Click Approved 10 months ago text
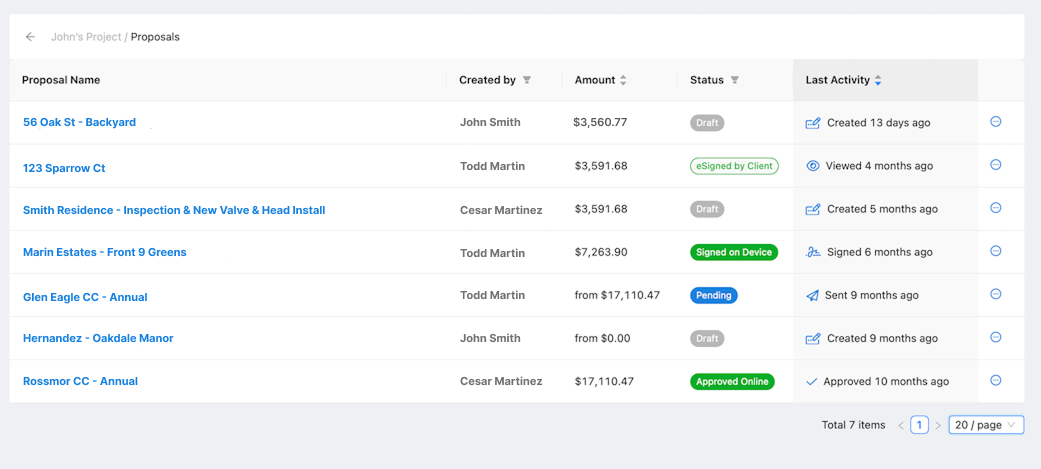The height and width of the screenshot is (469, 1041). [886, 382]
